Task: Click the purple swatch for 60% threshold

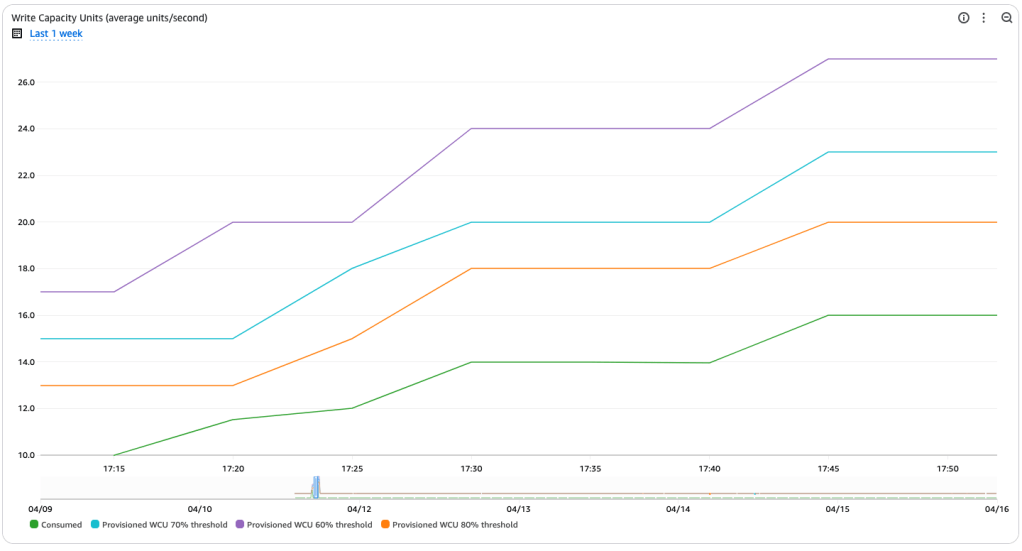Action: (x=240, y=524)
